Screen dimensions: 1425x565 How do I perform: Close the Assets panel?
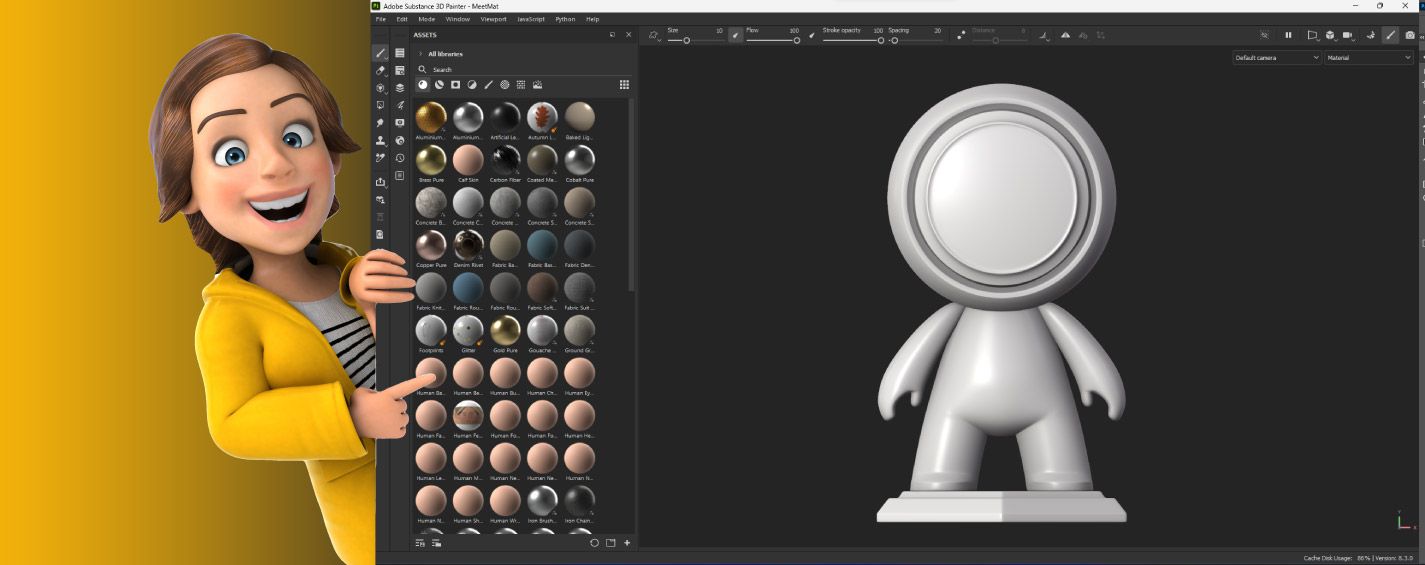tap(629, 35)
